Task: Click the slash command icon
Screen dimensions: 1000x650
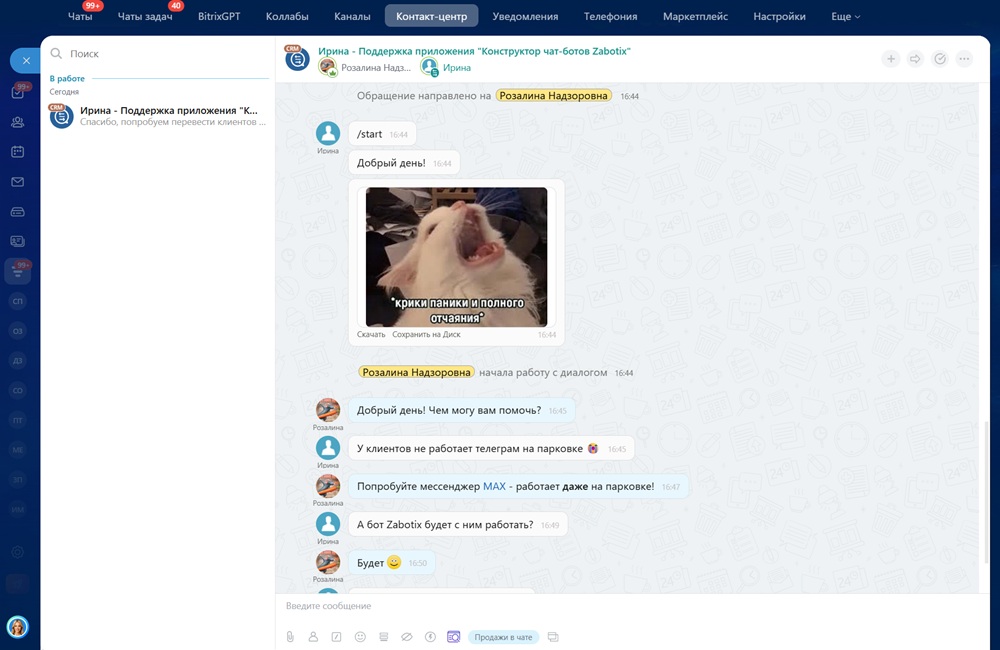Action: click(337, 637)
